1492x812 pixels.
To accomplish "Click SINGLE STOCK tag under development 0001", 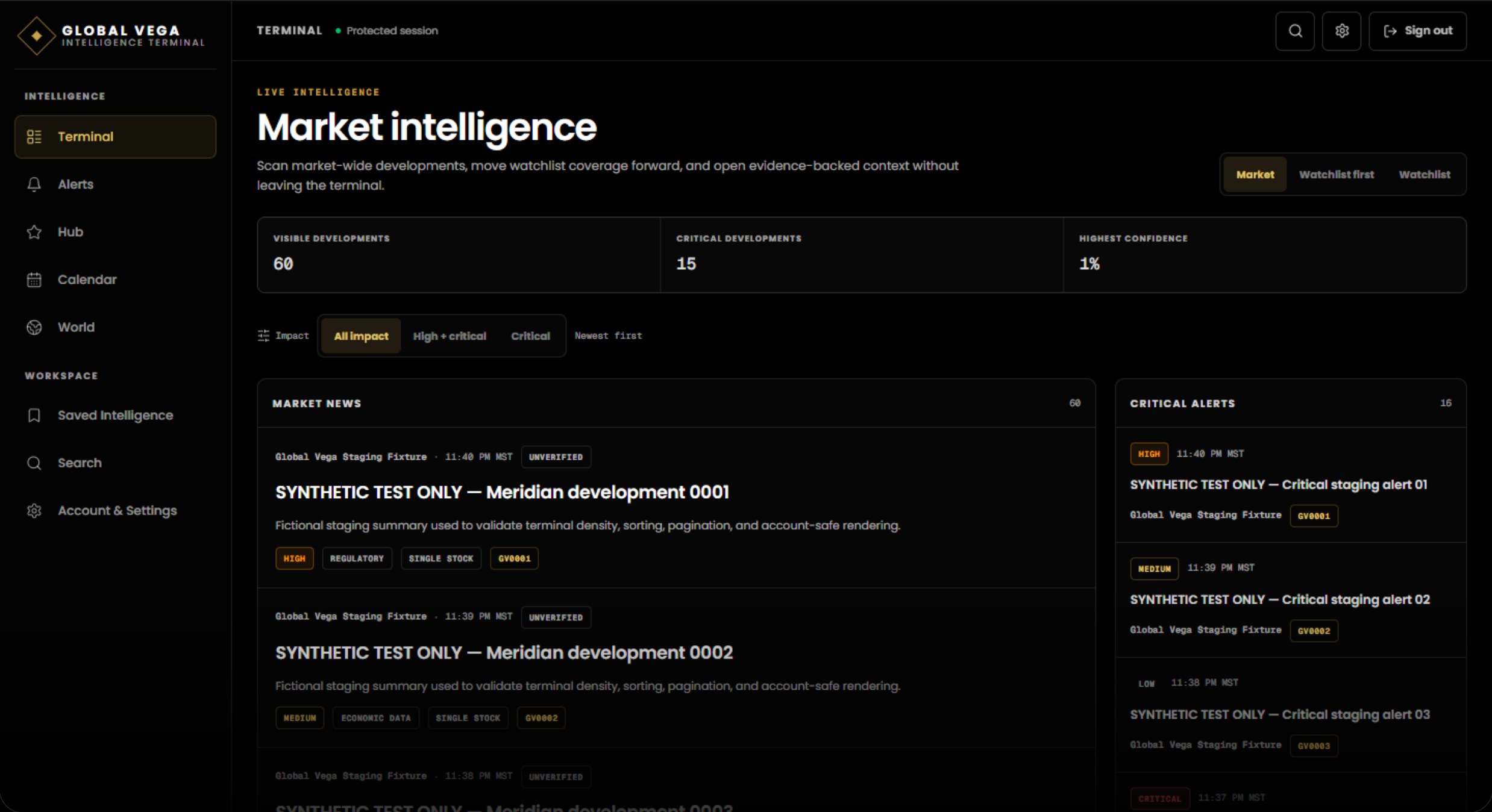I will click(441, 558).
